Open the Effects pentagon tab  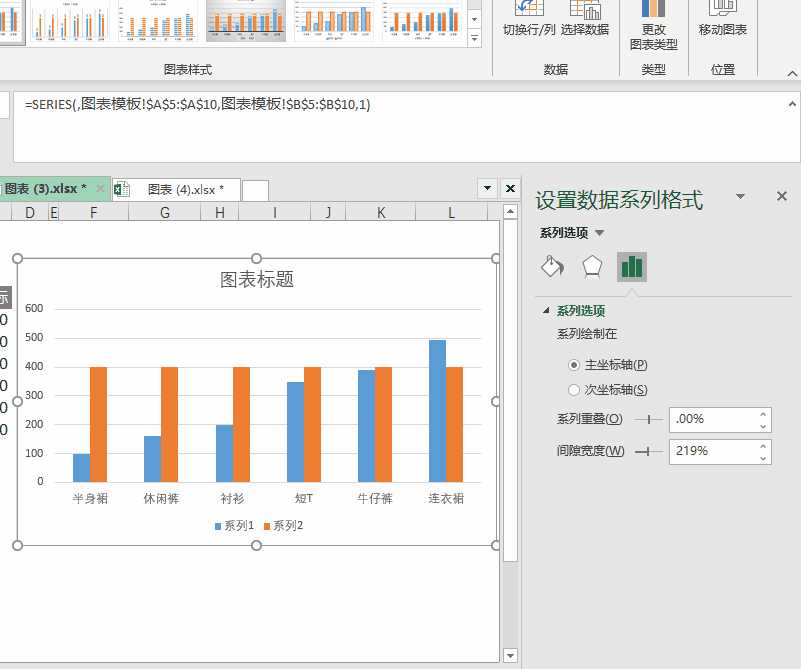coord(592,266)
